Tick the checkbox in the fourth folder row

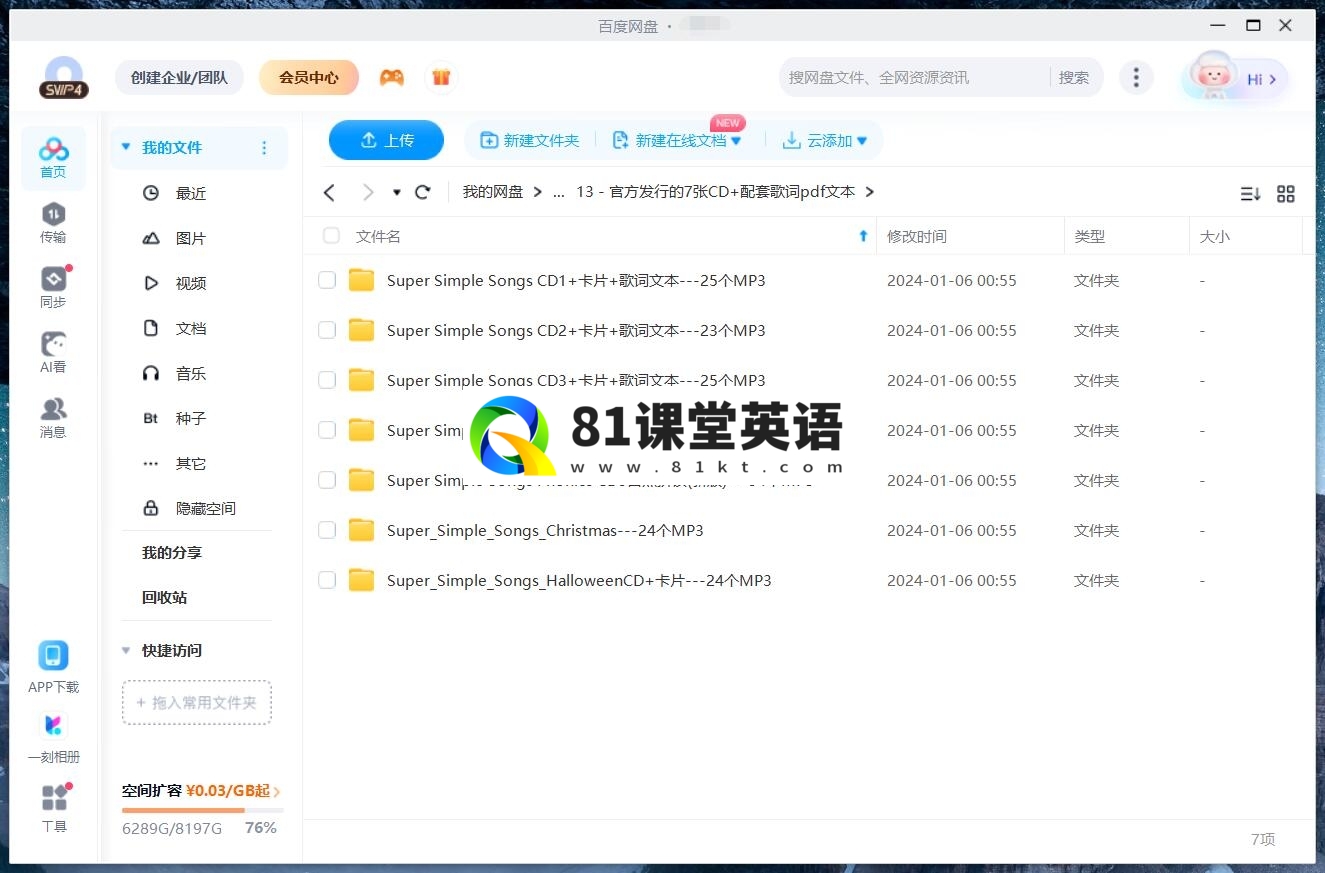(327, 430)
